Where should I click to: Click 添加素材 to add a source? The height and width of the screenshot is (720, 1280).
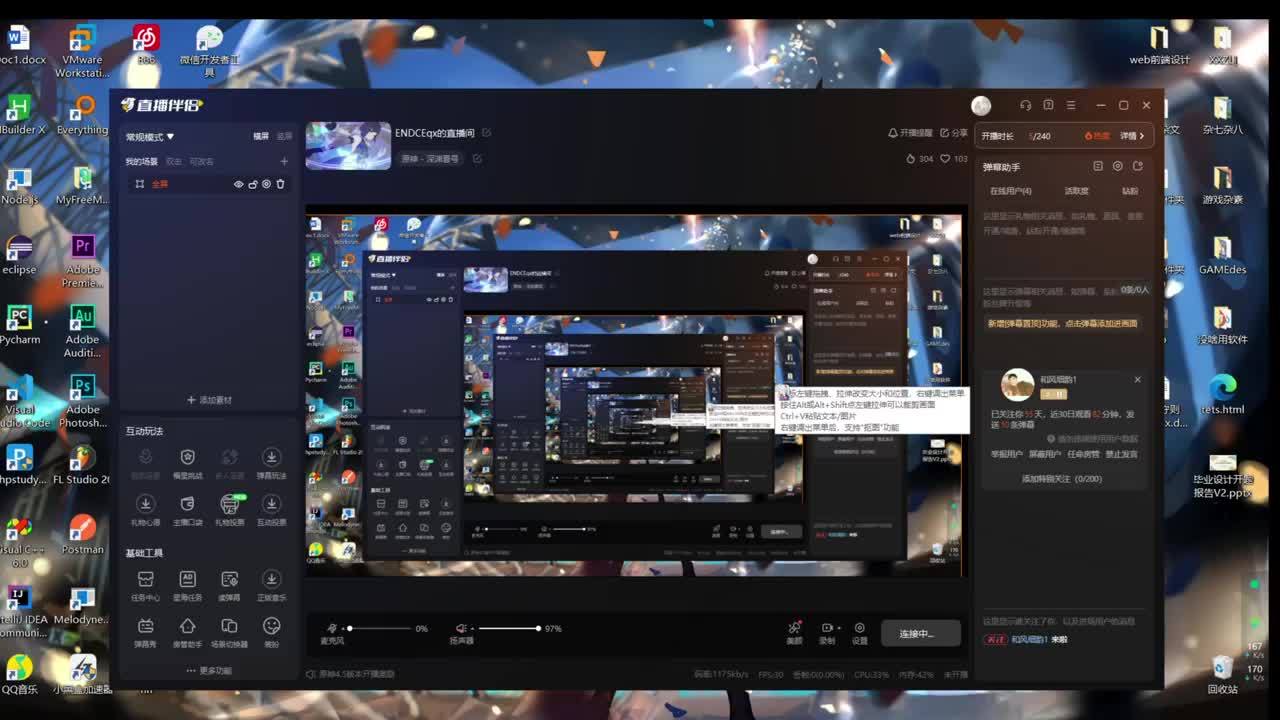pyautogui.click(x=210, y=400)
